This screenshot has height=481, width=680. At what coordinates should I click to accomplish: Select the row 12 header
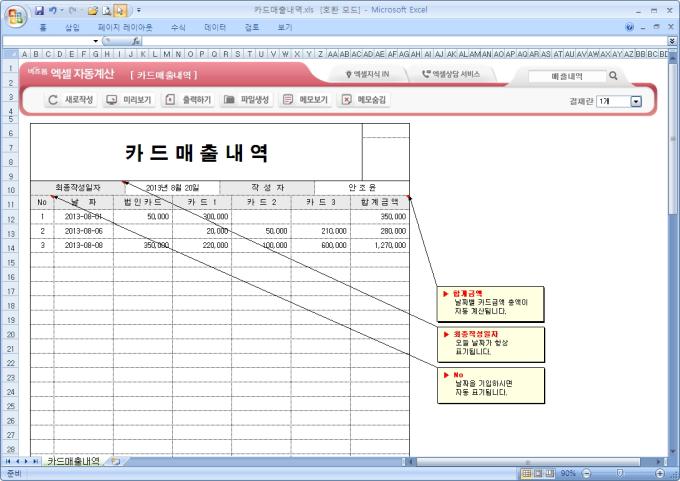(10, 219)
